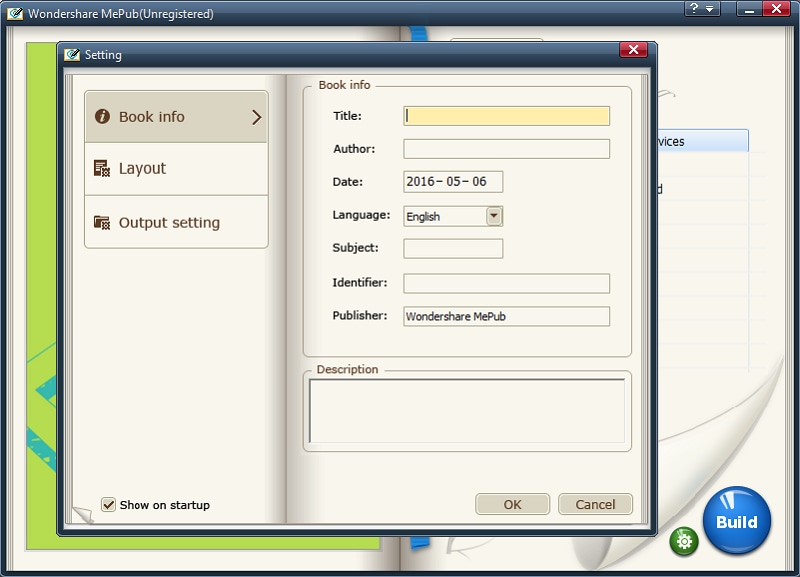
Task: Click into the Author text field
Action: (506, 149)
